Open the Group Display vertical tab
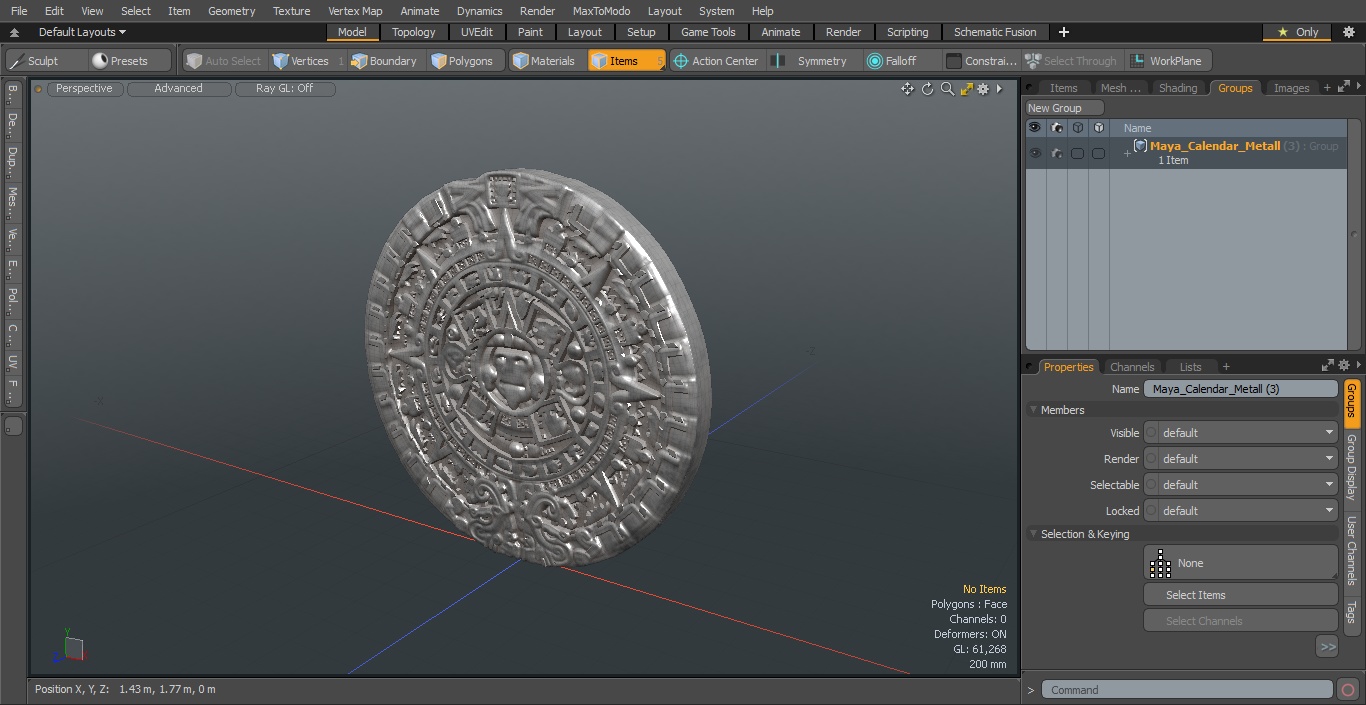This screenshot has height=705, width=1366. [1351, 467]
